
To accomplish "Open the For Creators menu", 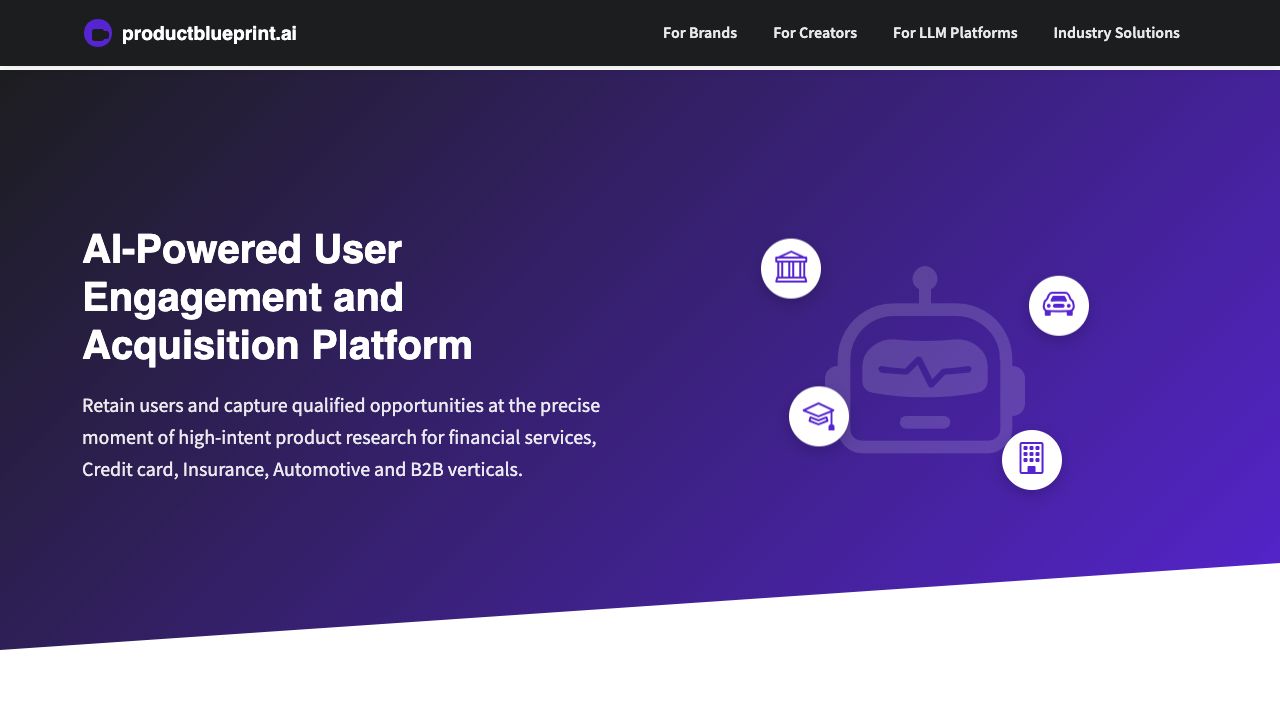I will [815, 33].
